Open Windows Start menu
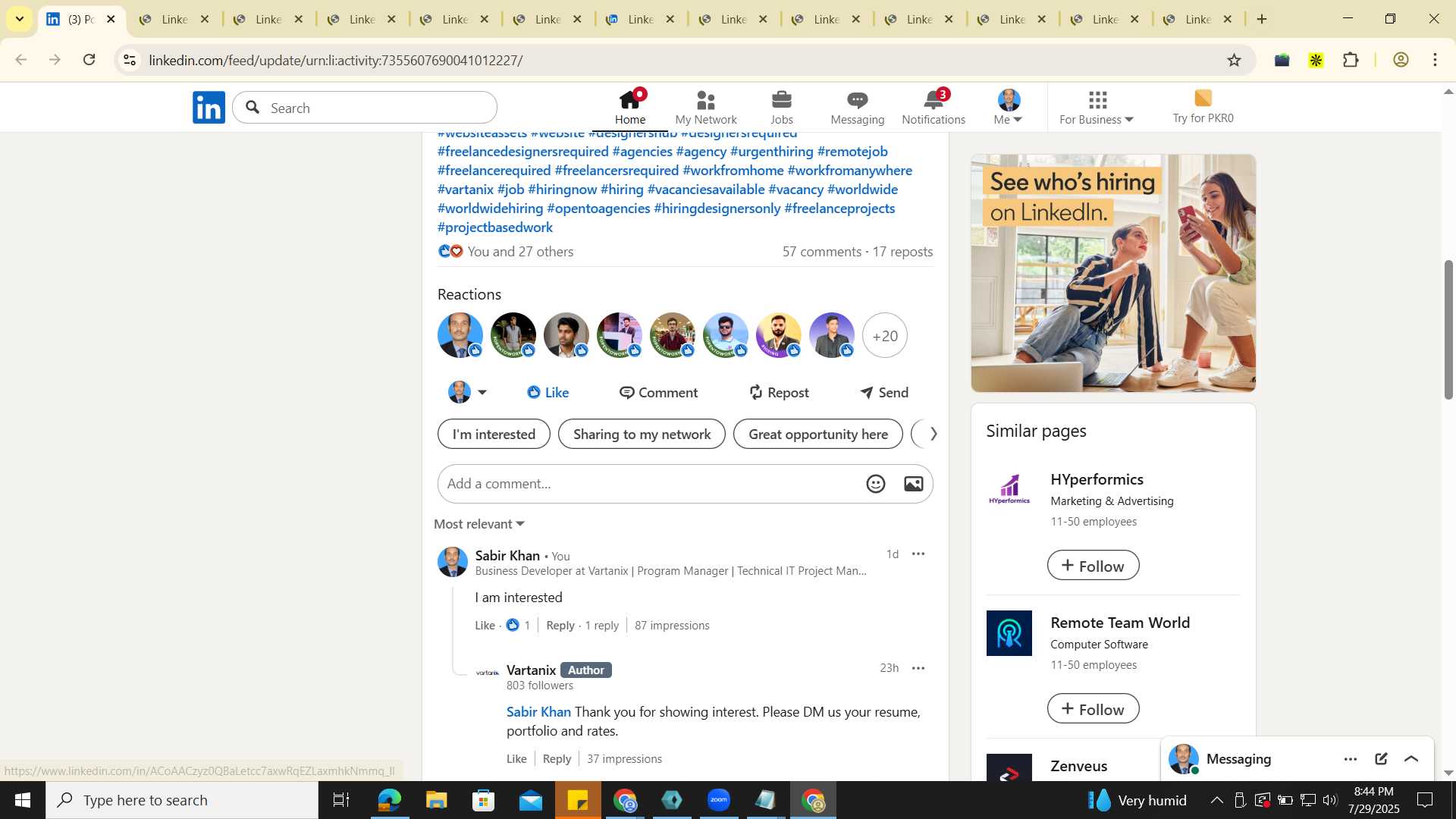This screenshot has height=819, width=1456. (23, 800)
